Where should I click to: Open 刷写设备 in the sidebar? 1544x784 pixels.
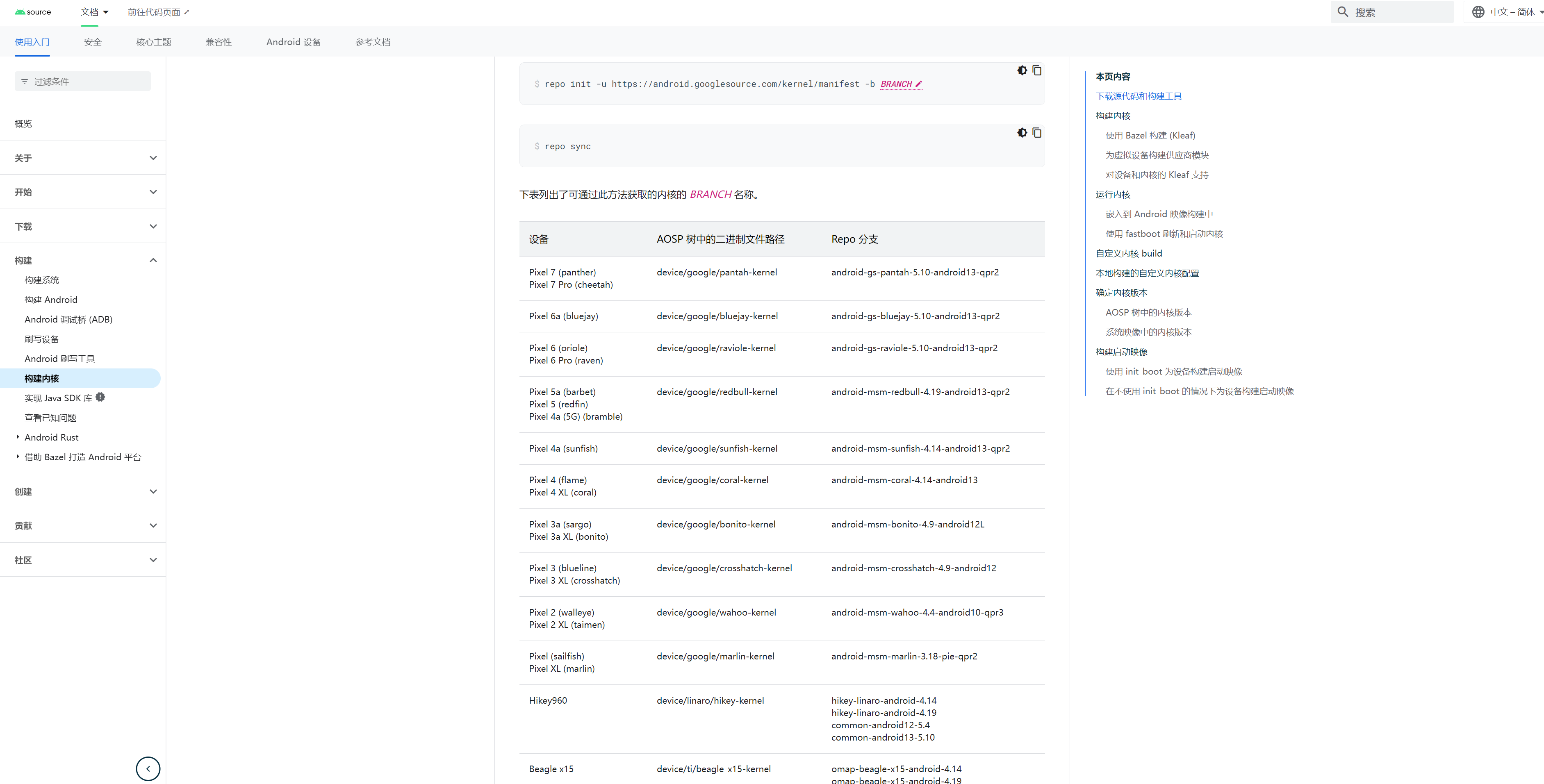(x=42, y=340)
